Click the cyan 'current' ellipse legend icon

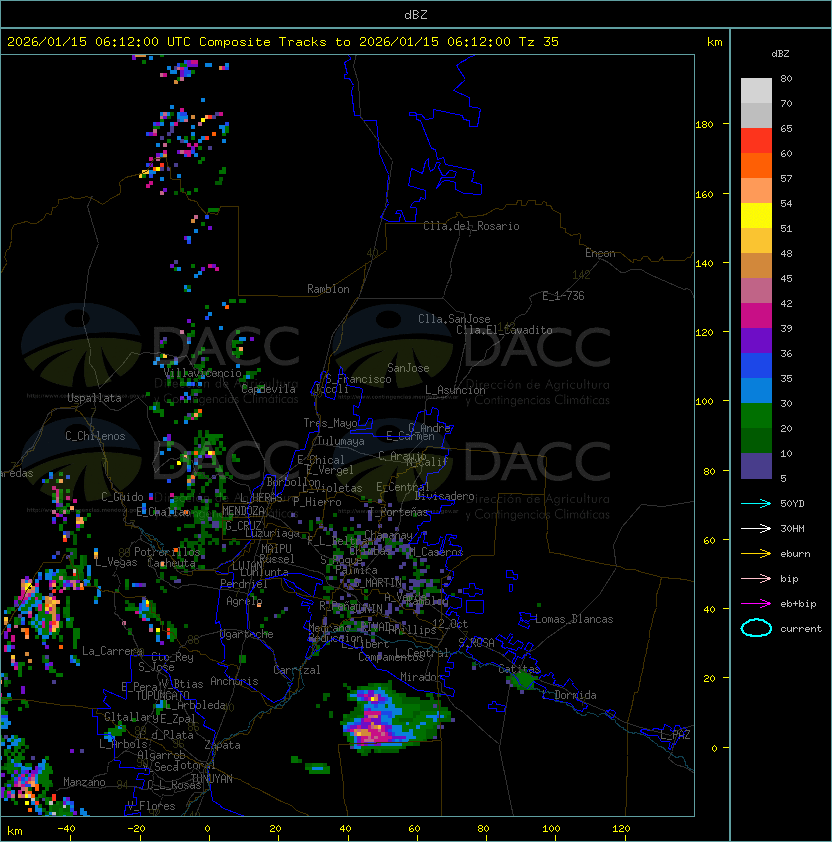756,628
